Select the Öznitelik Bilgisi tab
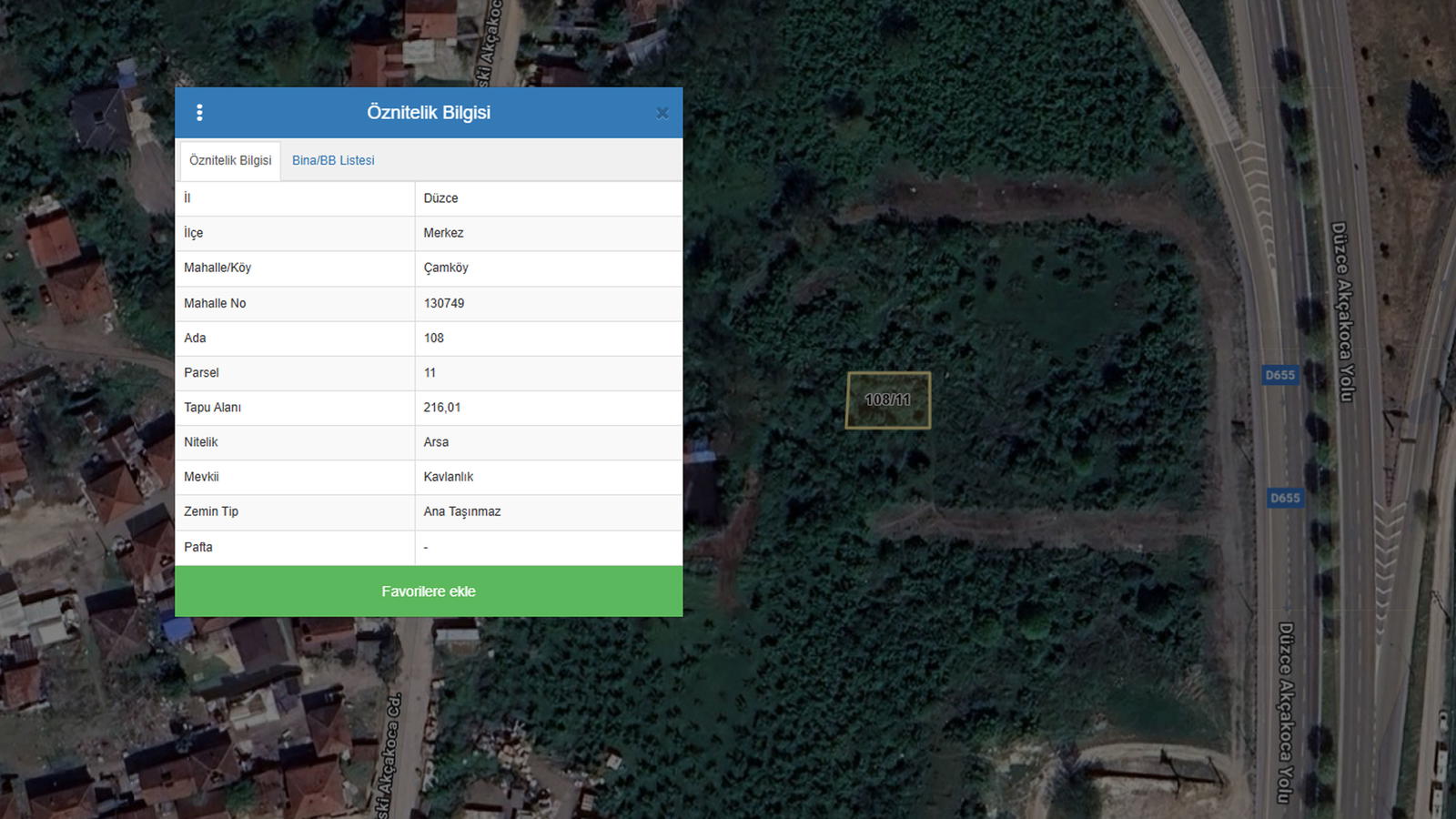This screenshot has width=1456, height=819. [x=230, y=160]
